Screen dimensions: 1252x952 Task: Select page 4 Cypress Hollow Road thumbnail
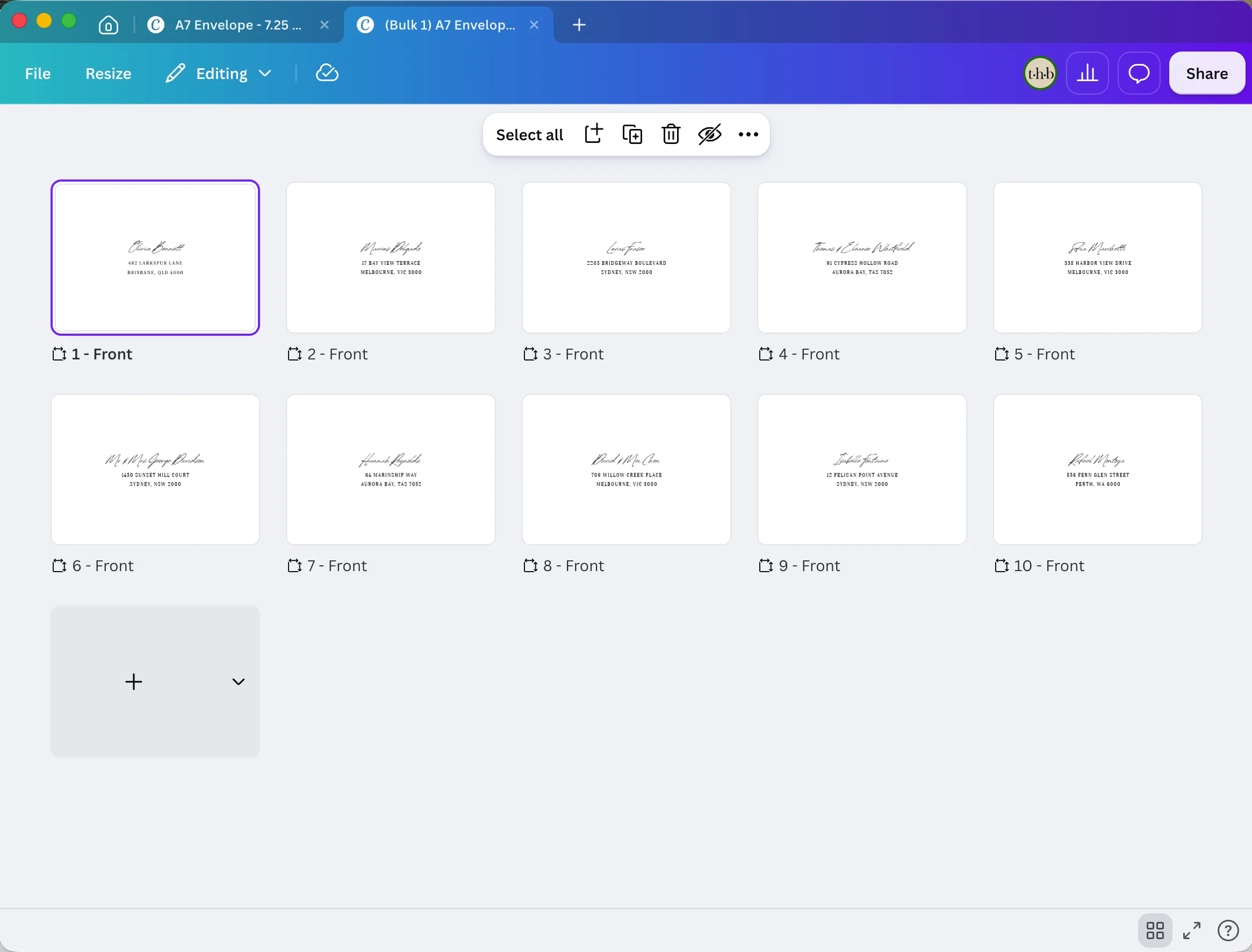pos(861,258)
